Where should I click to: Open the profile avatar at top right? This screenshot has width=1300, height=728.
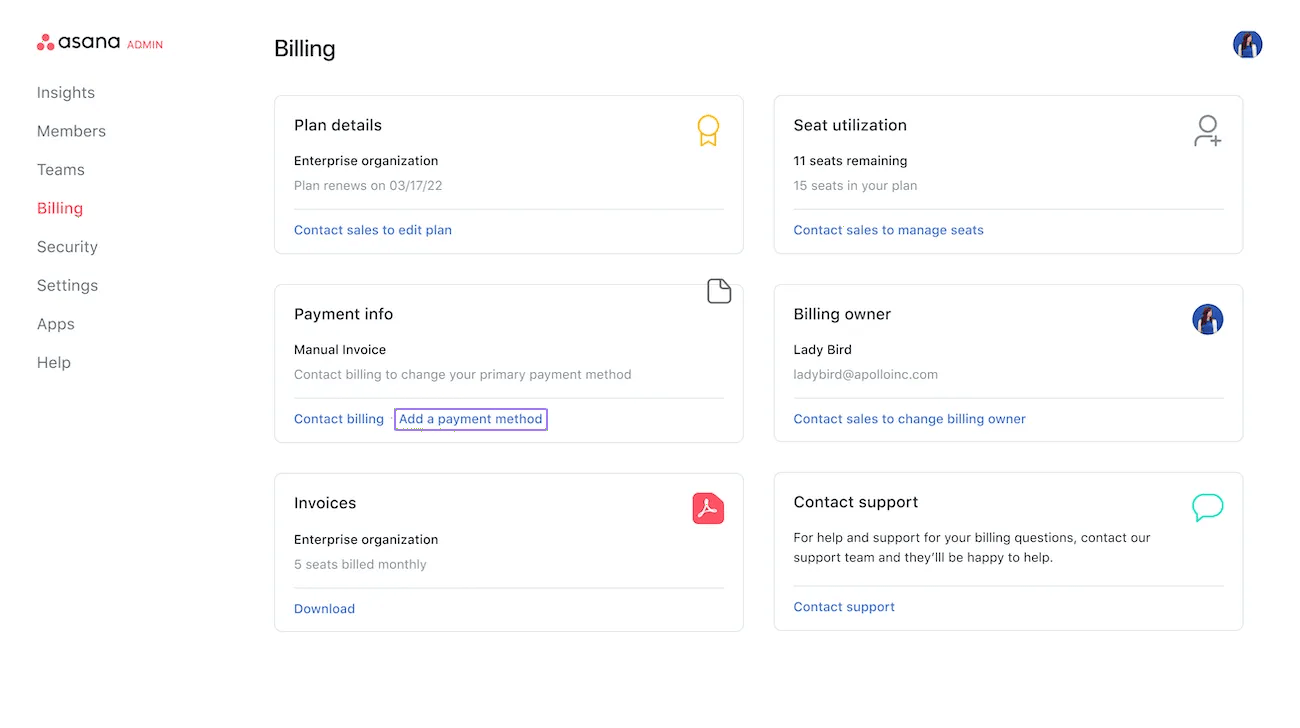[x=1247, y=44]
